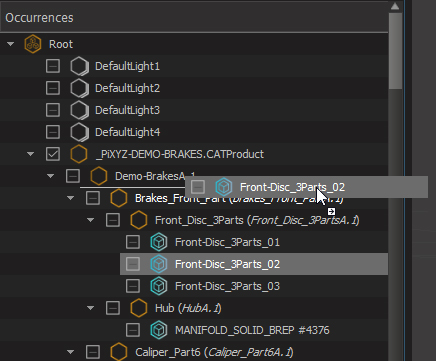Uncheck the _PiXYZ-DEMO-BRAKES.CATProduct checkbox

click(x=53, y=154)
